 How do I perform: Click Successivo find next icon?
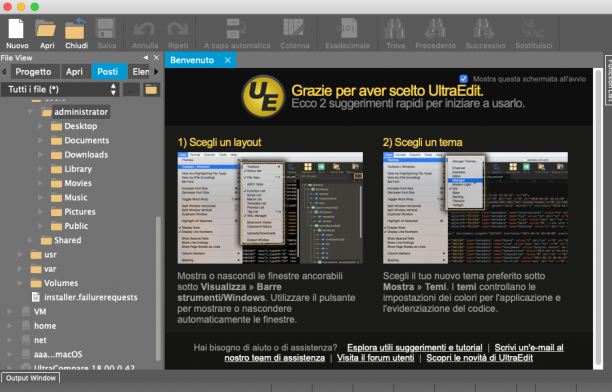pyautogui.click(x=485, y=34)
